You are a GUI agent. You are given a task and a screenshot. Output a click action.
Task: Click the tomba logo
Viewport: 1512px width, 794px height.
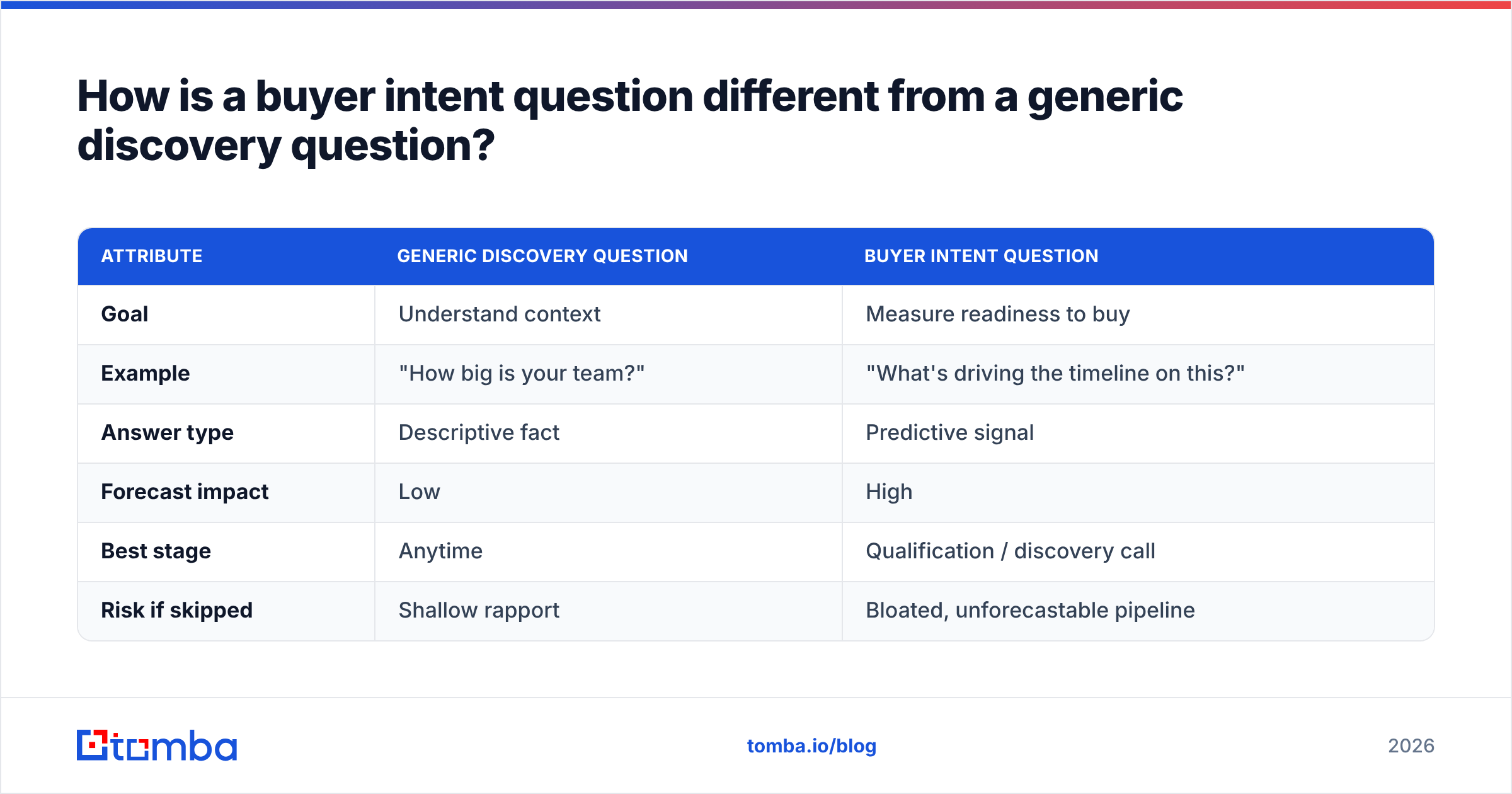157,745
